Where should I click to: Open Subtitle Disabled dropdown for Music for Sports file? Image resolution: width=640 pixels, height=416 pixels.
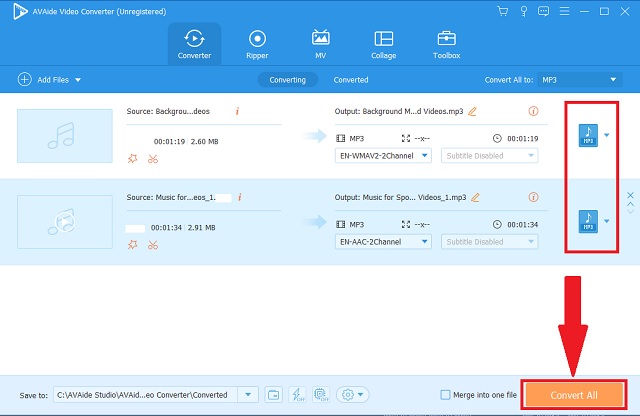pos(489,242)
